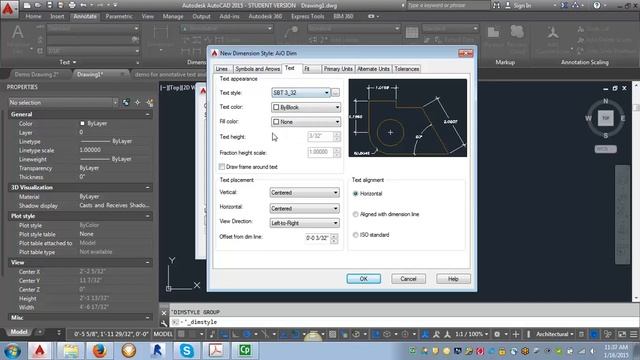This screenshot has height=360, width=640.
Task: Open Skype from the taskbar
Action: [x=187, y=351]
